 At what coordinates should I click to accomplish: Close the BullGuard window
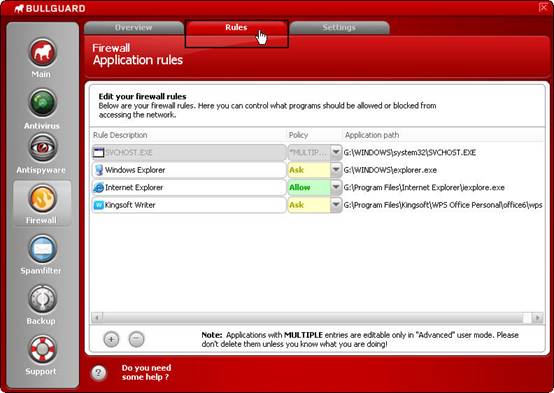click(x=544, y=7)
